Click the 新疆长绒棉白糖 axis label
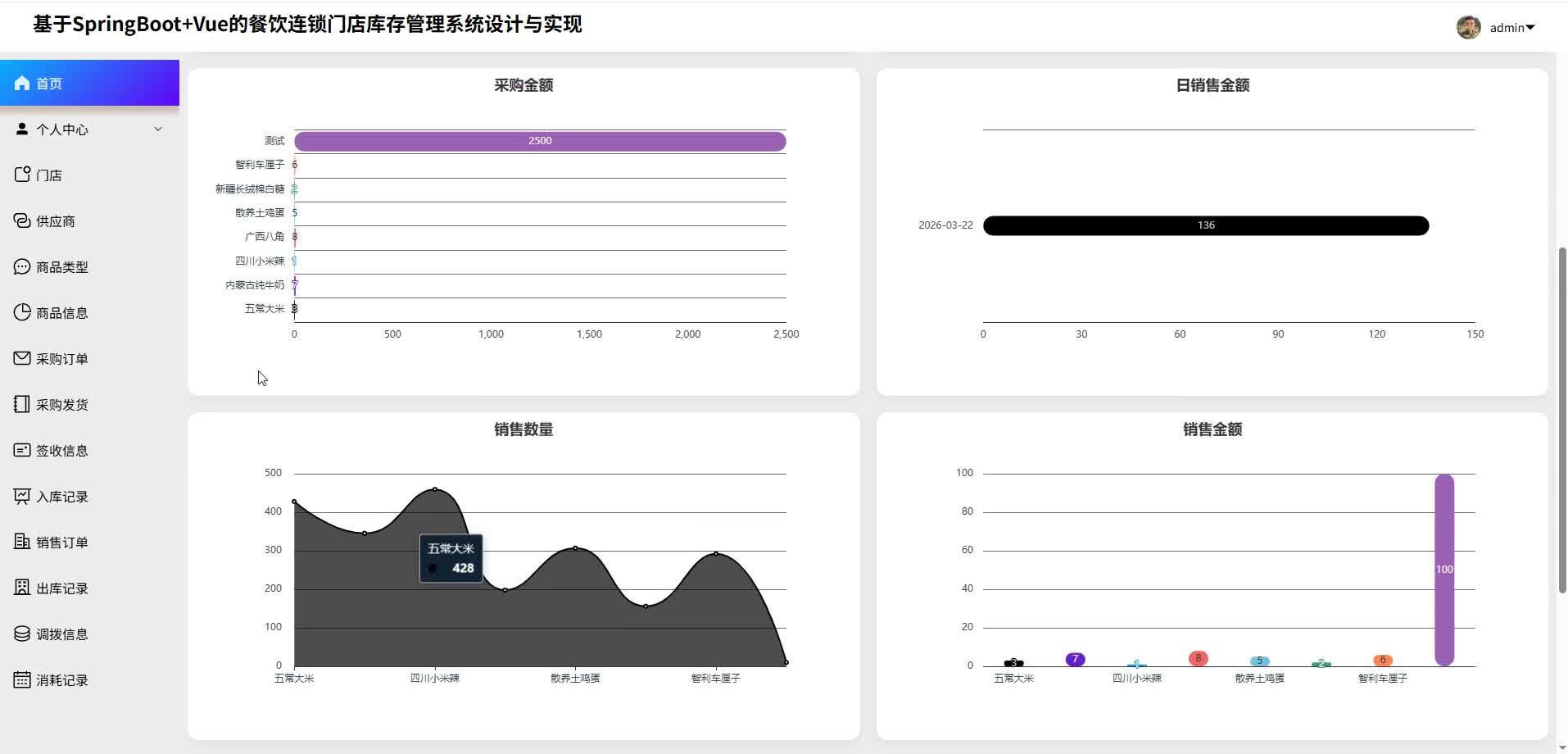The width and height of the screenshot is (1568, 754). (x=250, y=188)
